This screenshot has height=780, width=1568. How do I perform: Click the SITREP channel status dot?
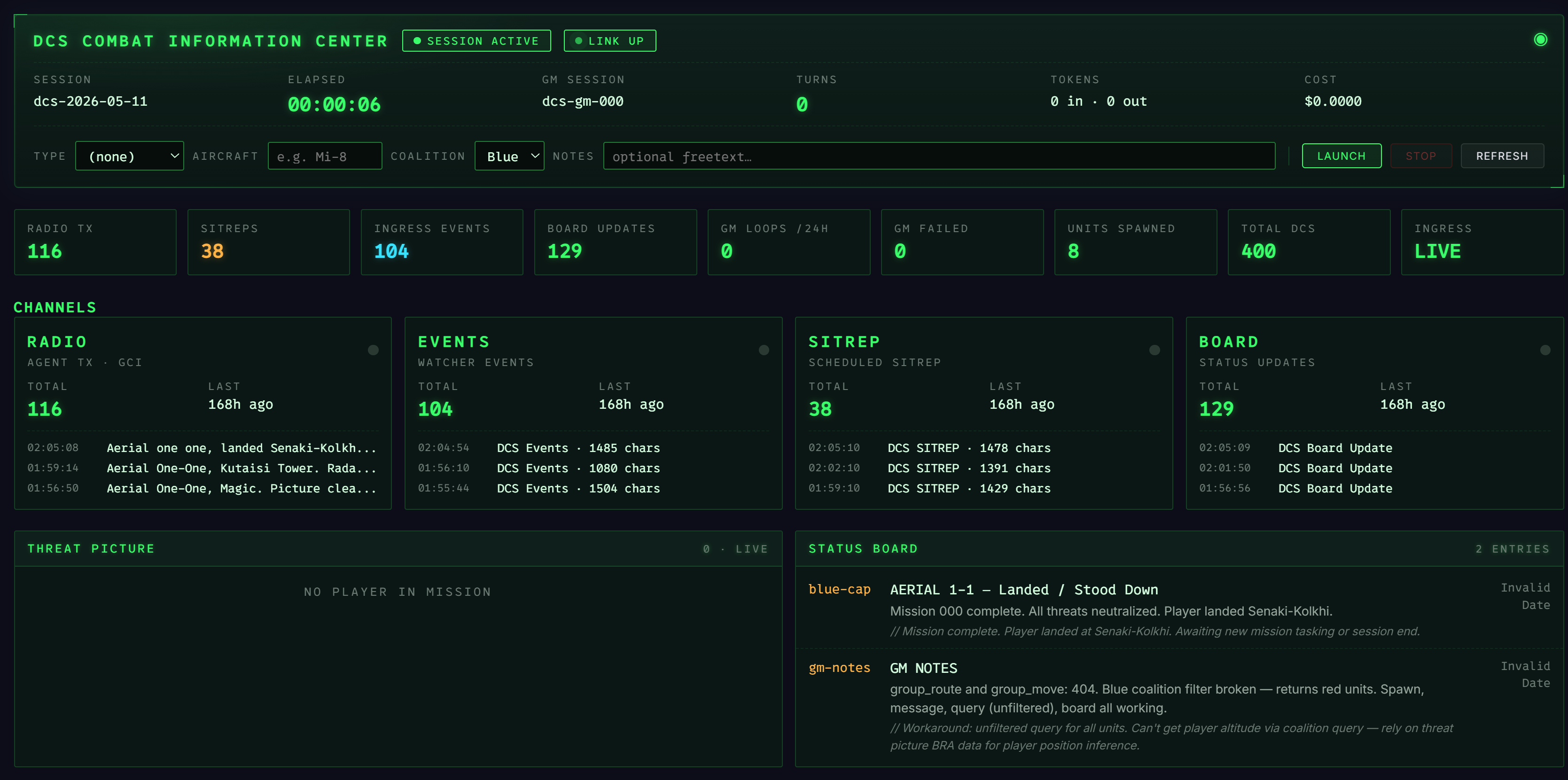tap(1155, 350)
